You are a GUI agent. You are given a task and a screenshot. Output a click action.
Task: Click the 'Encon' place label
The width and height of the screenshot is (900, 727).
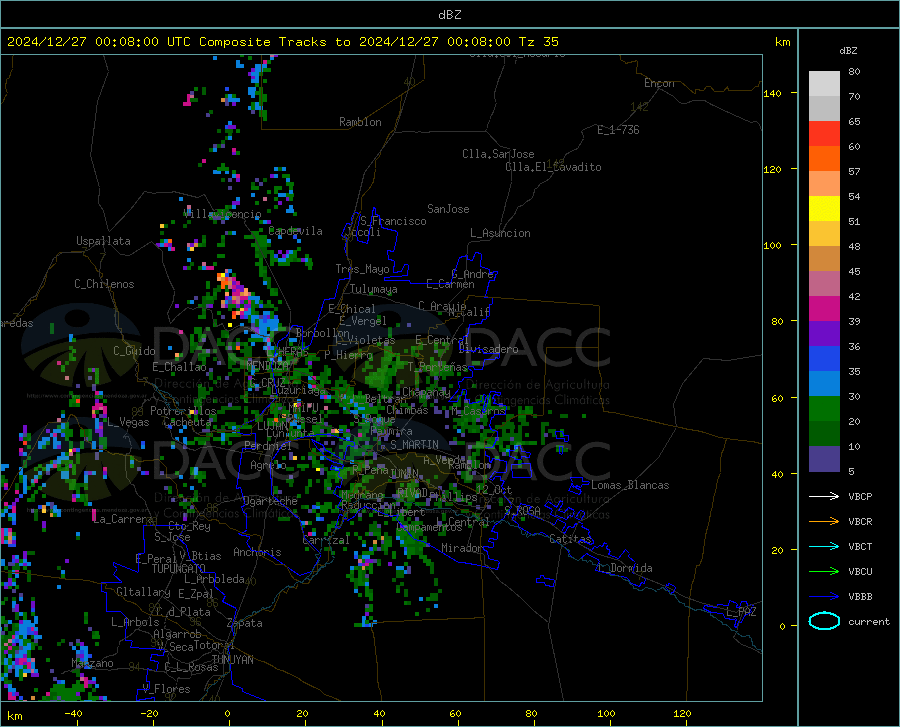tap(659, 83)
